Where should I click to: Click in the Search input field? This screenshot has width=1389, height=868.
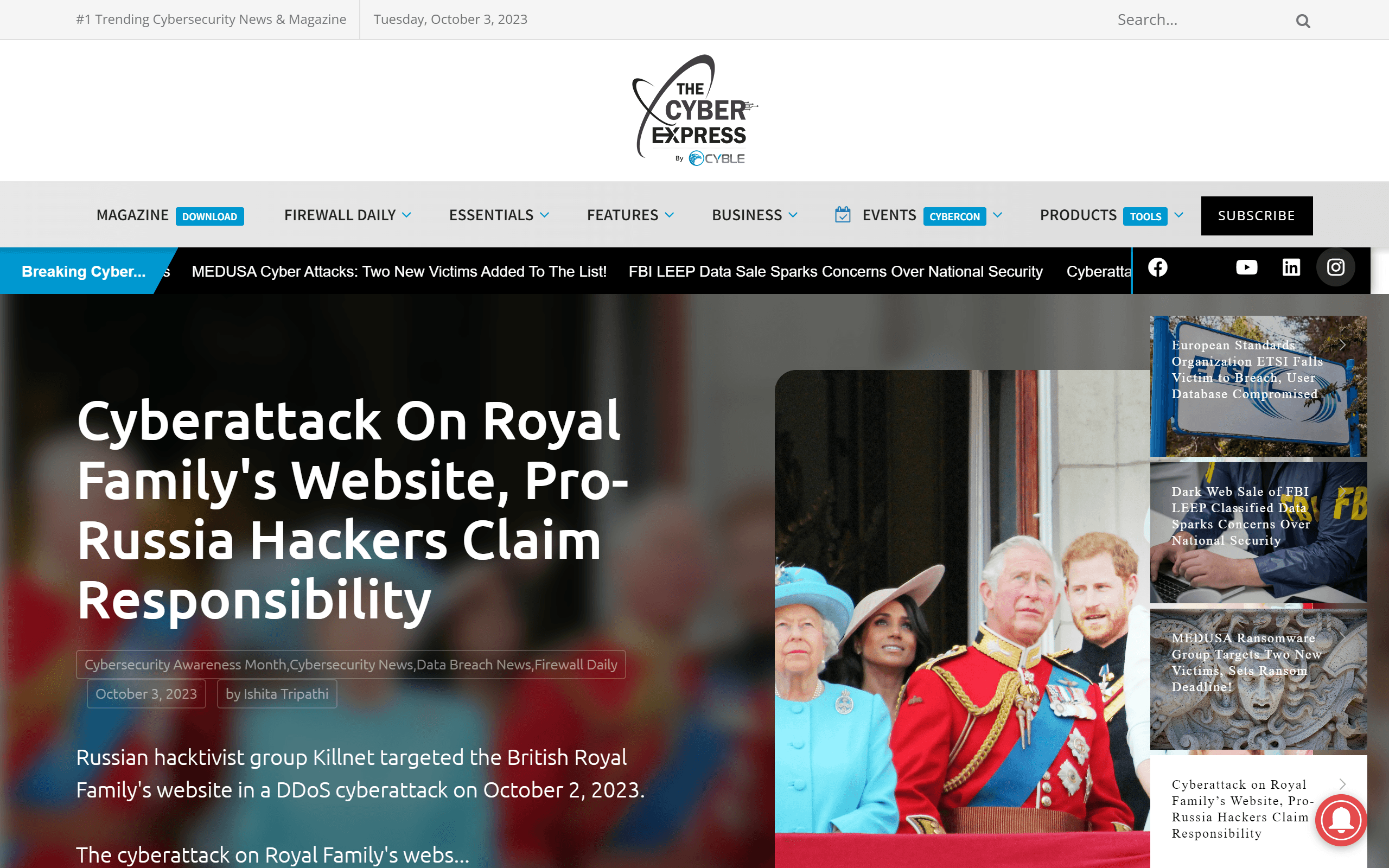click(x=1200, y=20)
